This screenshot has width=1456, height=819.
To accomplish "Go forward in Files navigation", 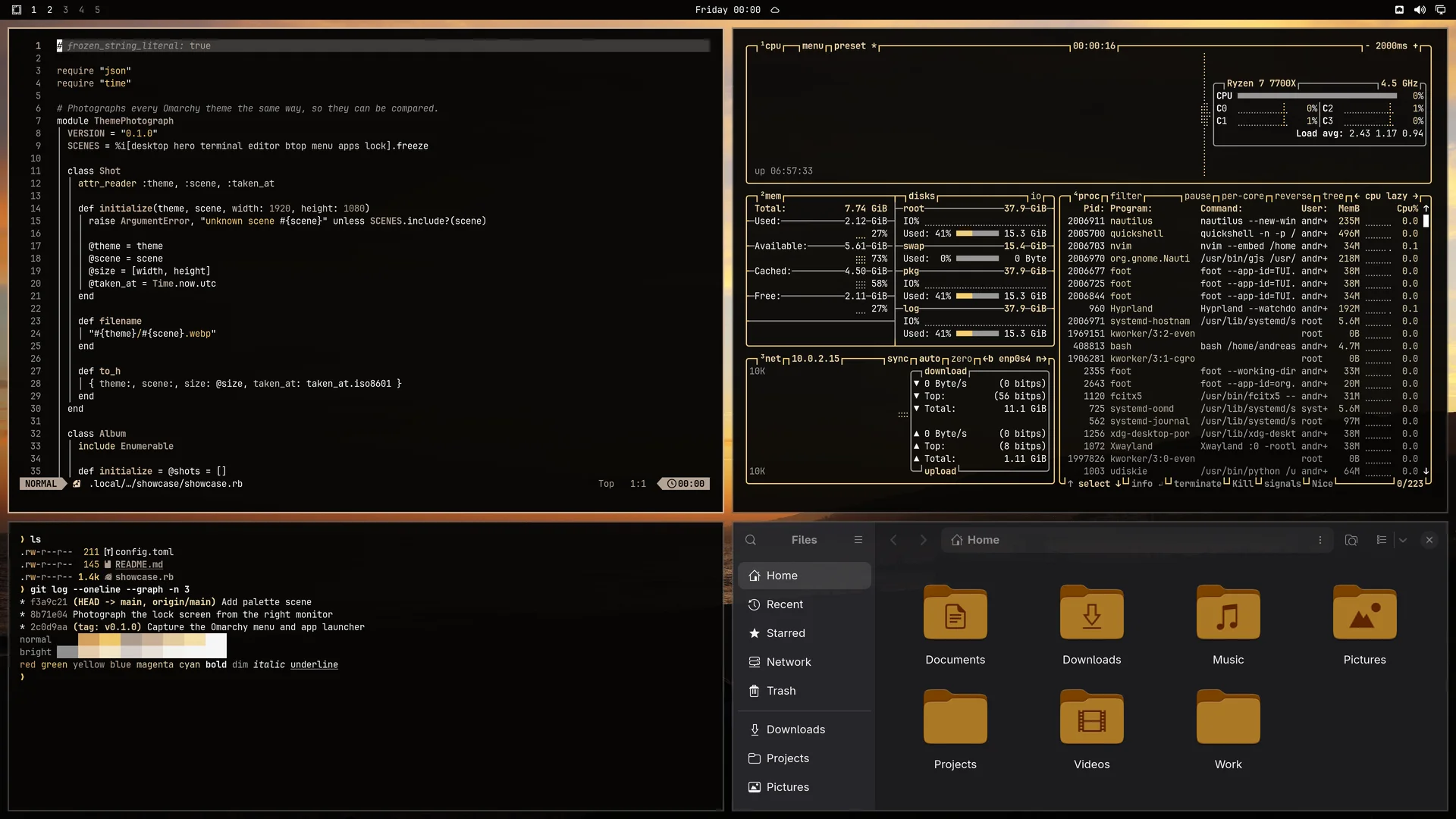I will 923,540.
